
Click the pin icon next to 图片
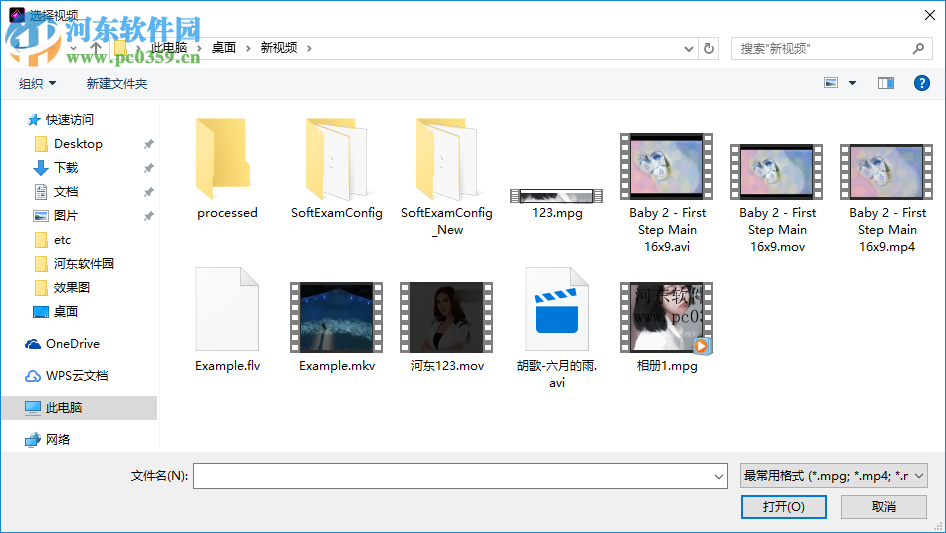148,215
